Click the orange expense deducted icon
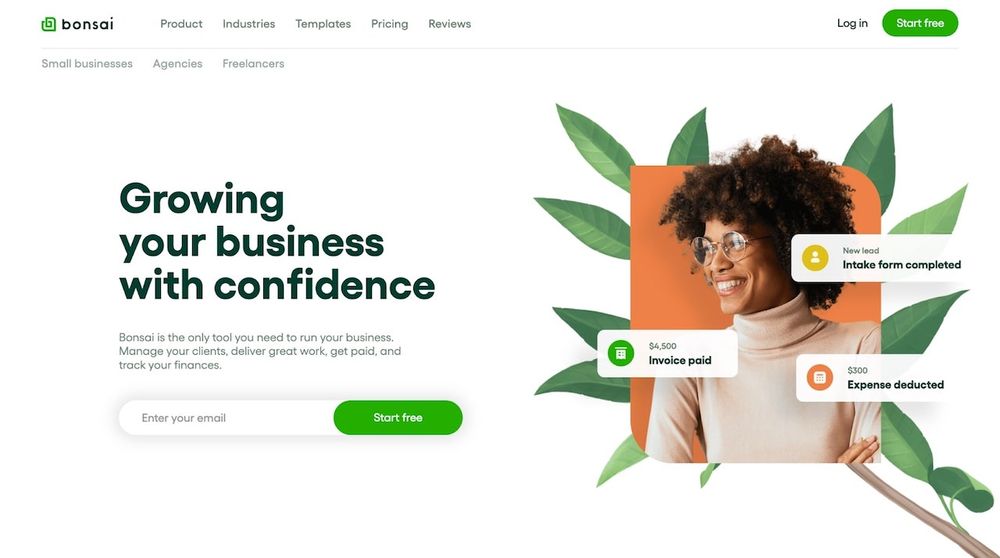The image size is (1000, 558). [x=820, y=378]
